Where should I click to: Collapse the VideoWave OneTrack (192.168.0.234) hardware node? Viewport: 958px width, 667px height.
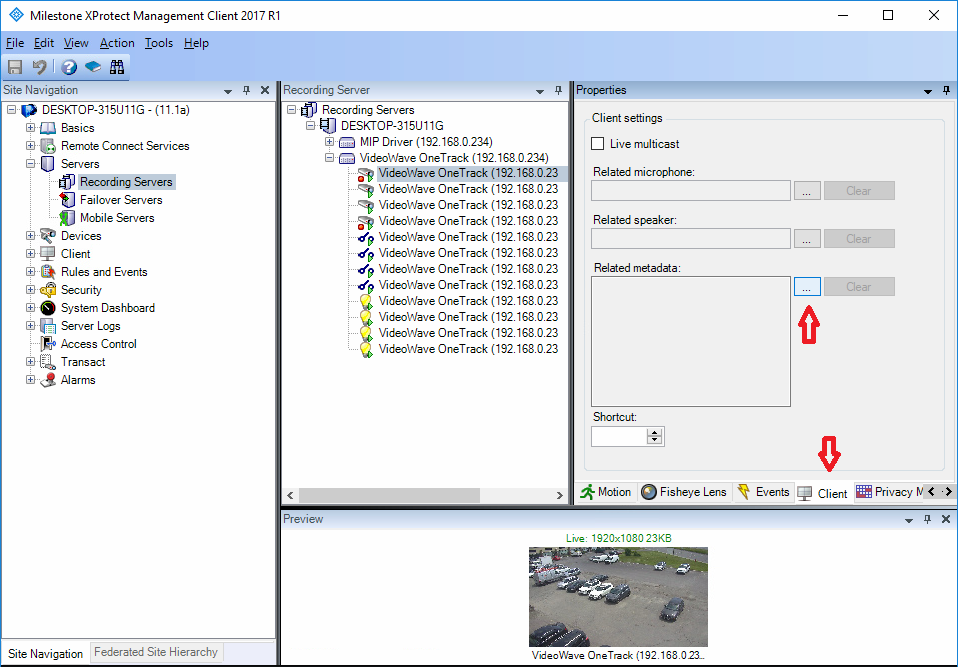tap(329, 158)
